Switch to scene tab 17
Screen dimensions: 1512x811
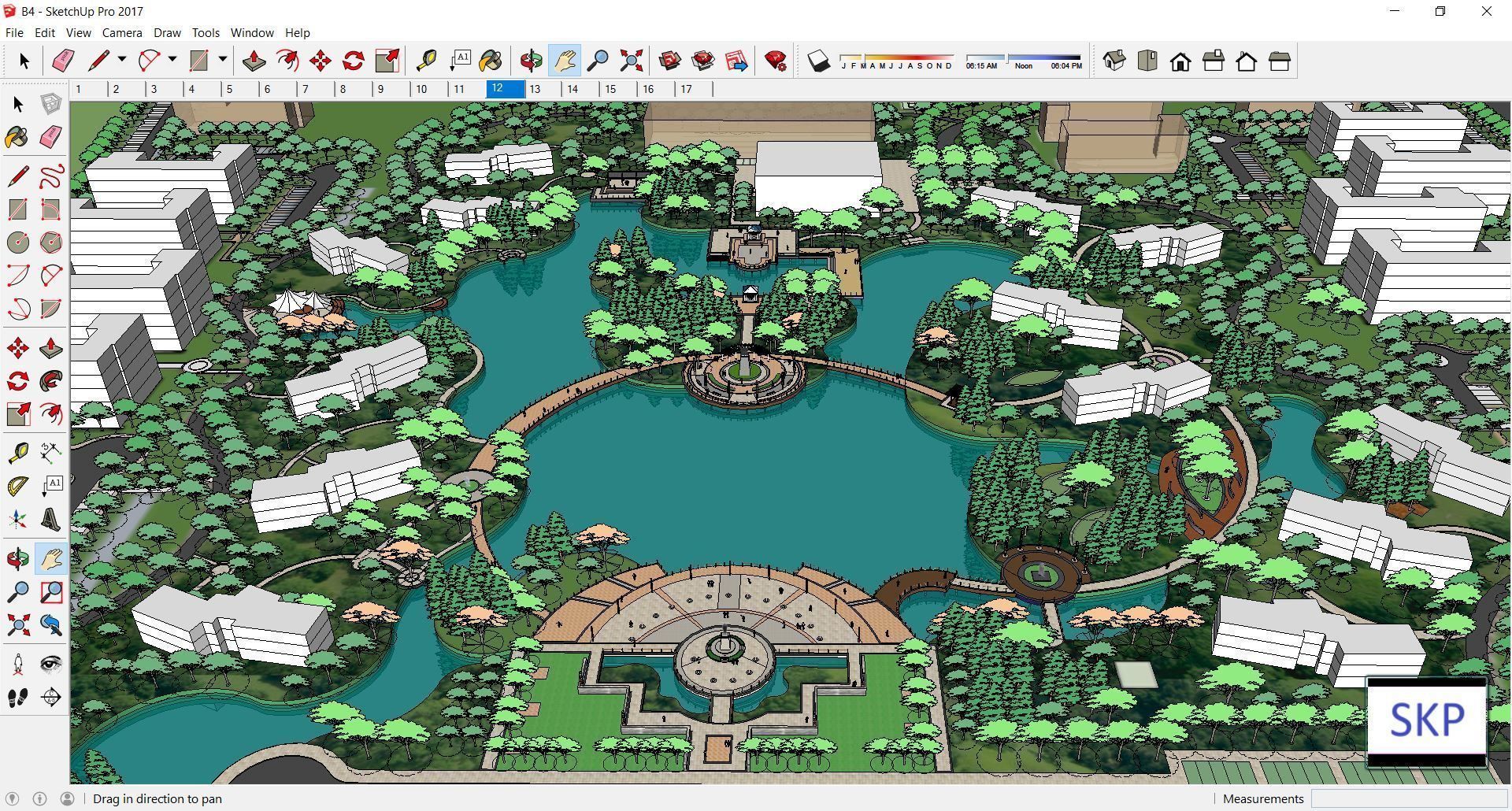[695, 89]
